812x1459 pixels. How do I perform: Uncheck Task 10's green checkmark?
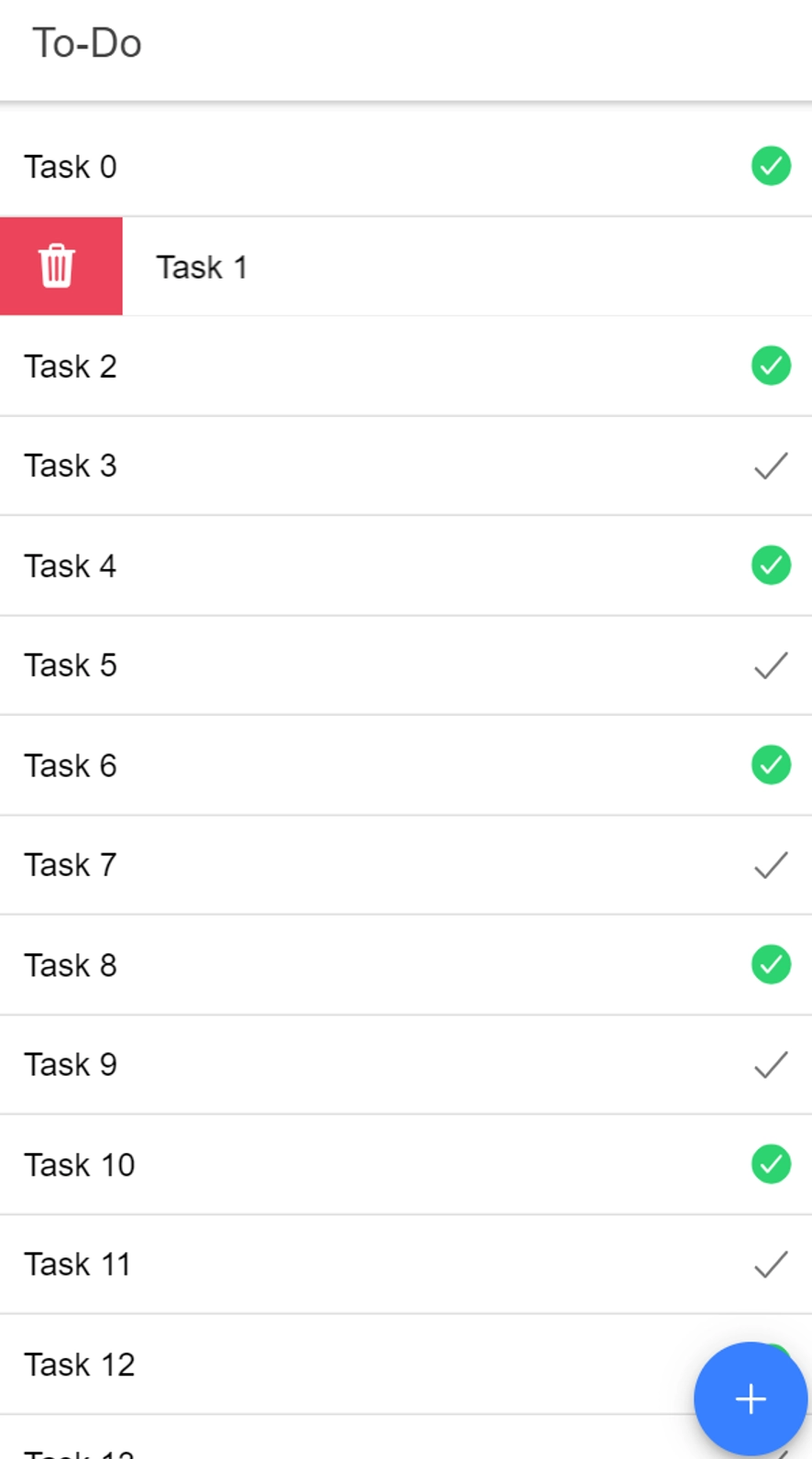(x=771, y=1165)
